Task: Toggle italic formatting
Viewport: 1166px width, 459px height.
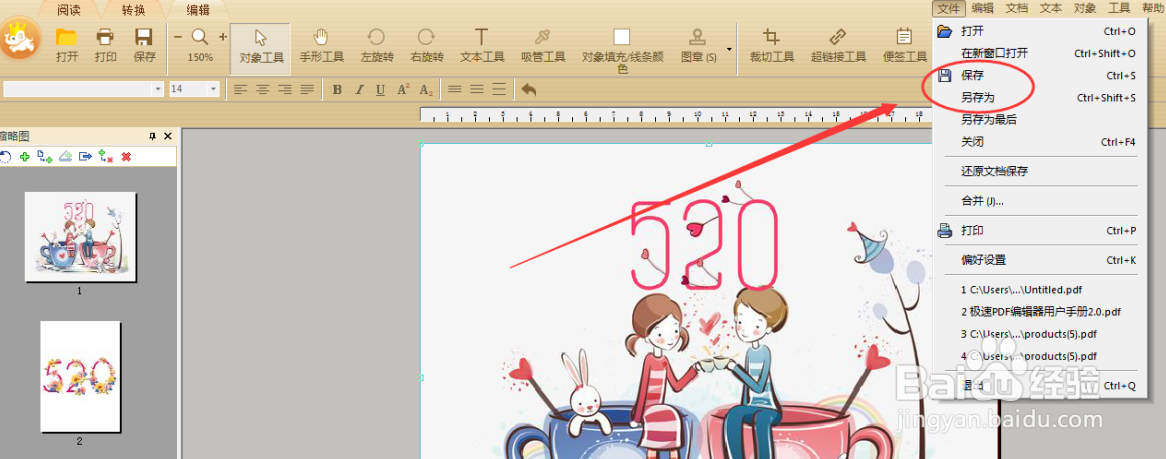Action: [359, 89]
